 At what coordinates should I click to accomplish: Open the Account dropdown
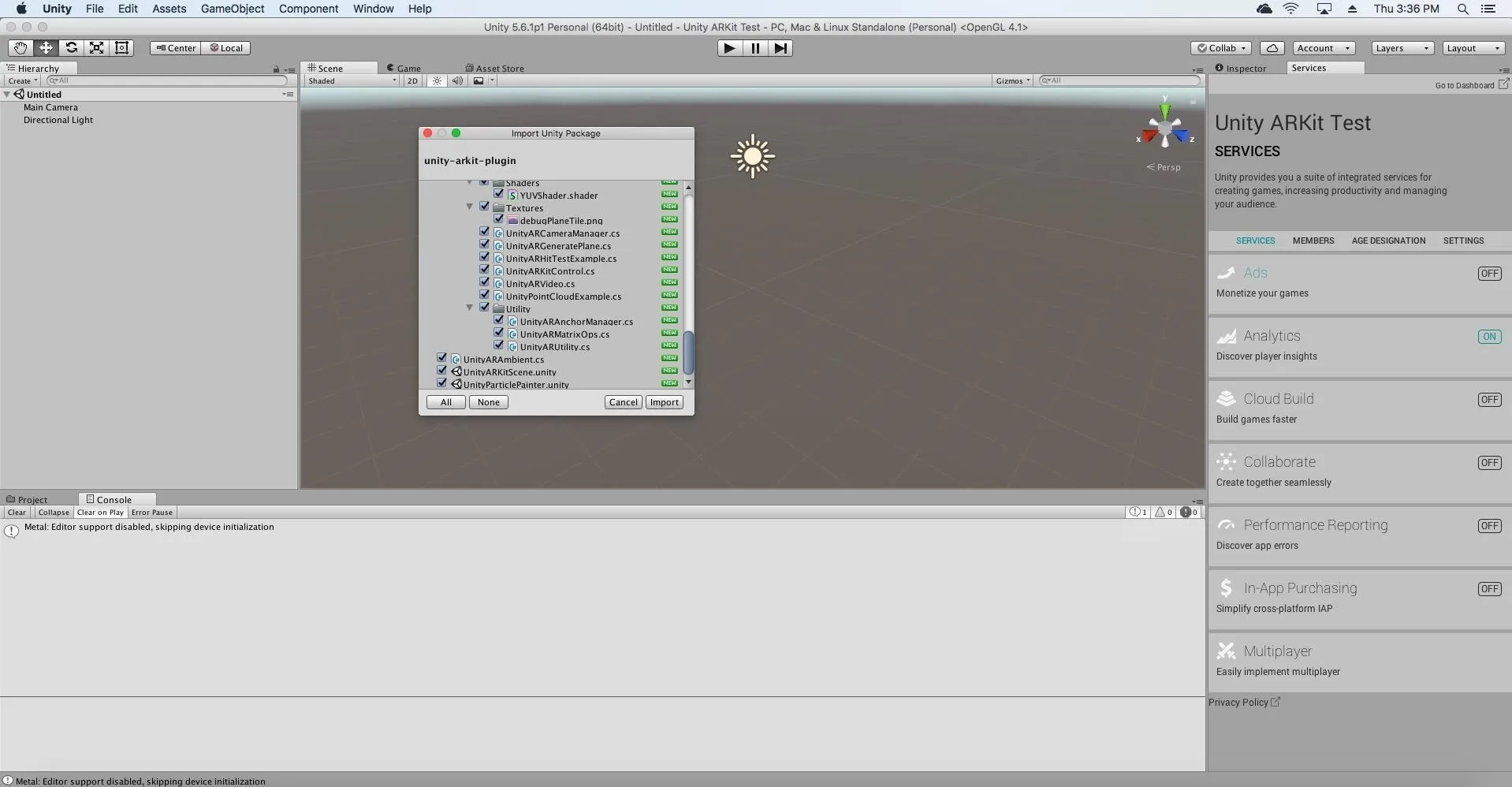coord(1324,48)
